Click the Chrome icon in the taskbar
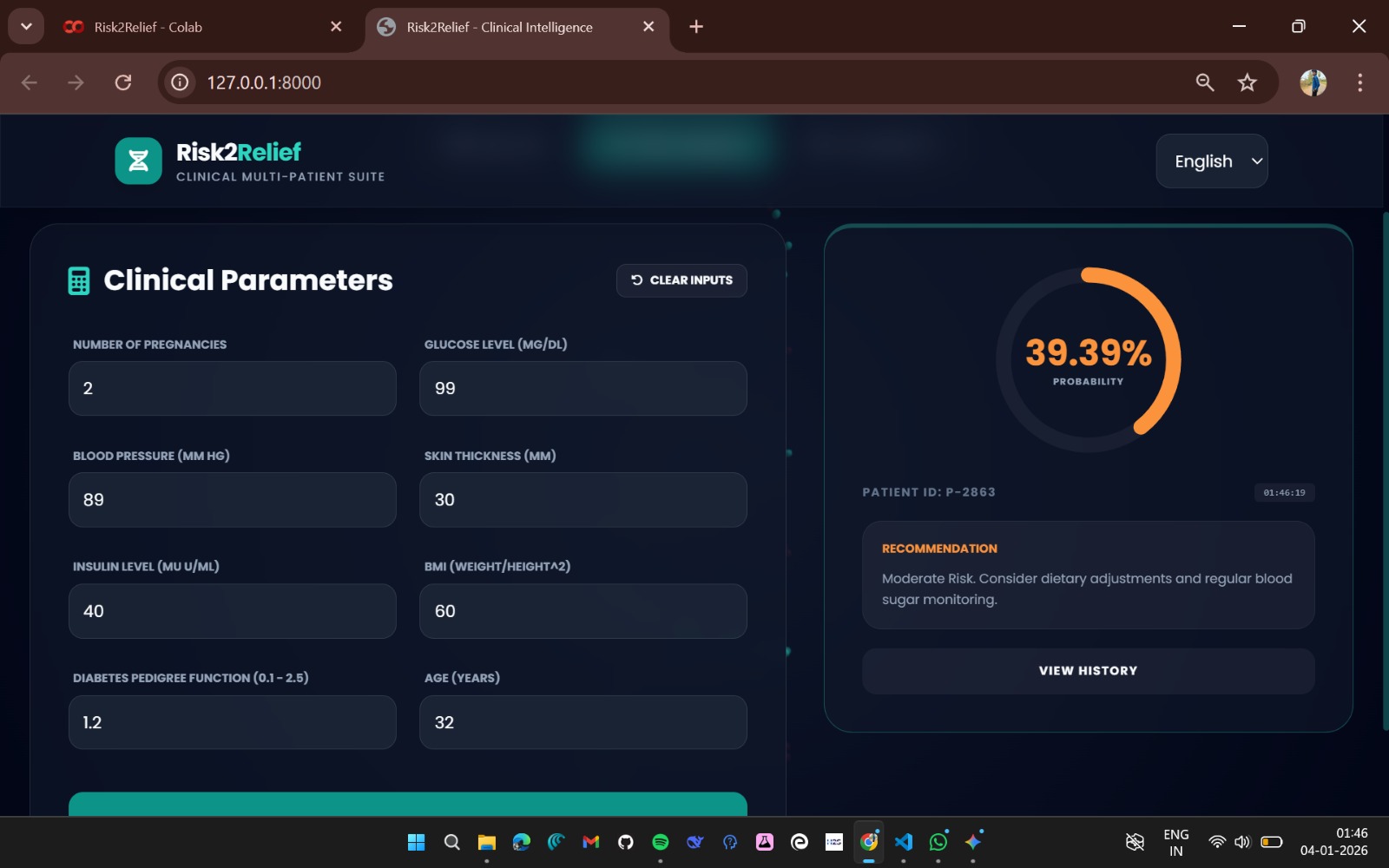The width and height of the screenshot is (1389, 868). (869, 842)
